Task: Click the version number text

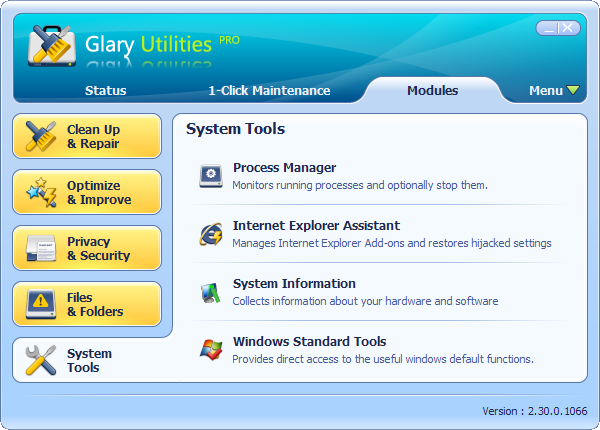Action: tap(535, 412)
